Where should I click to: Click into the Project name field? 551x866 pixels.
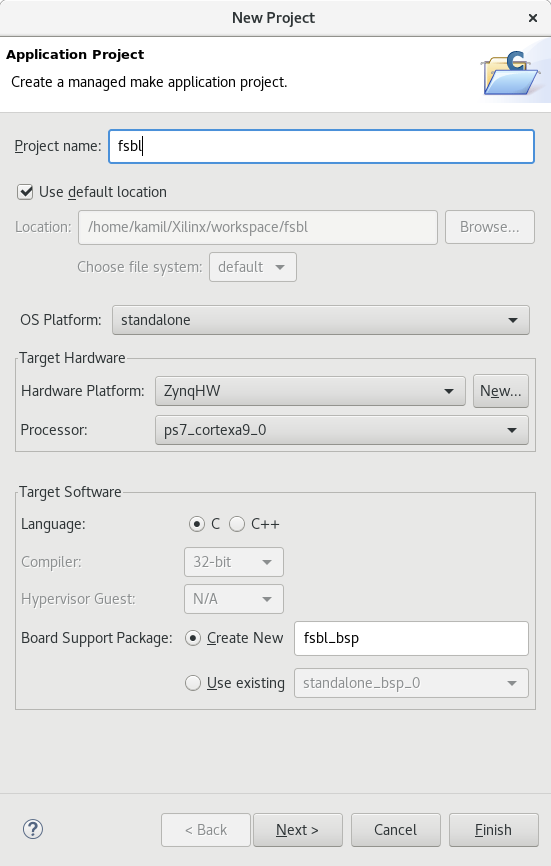(321, 146)
